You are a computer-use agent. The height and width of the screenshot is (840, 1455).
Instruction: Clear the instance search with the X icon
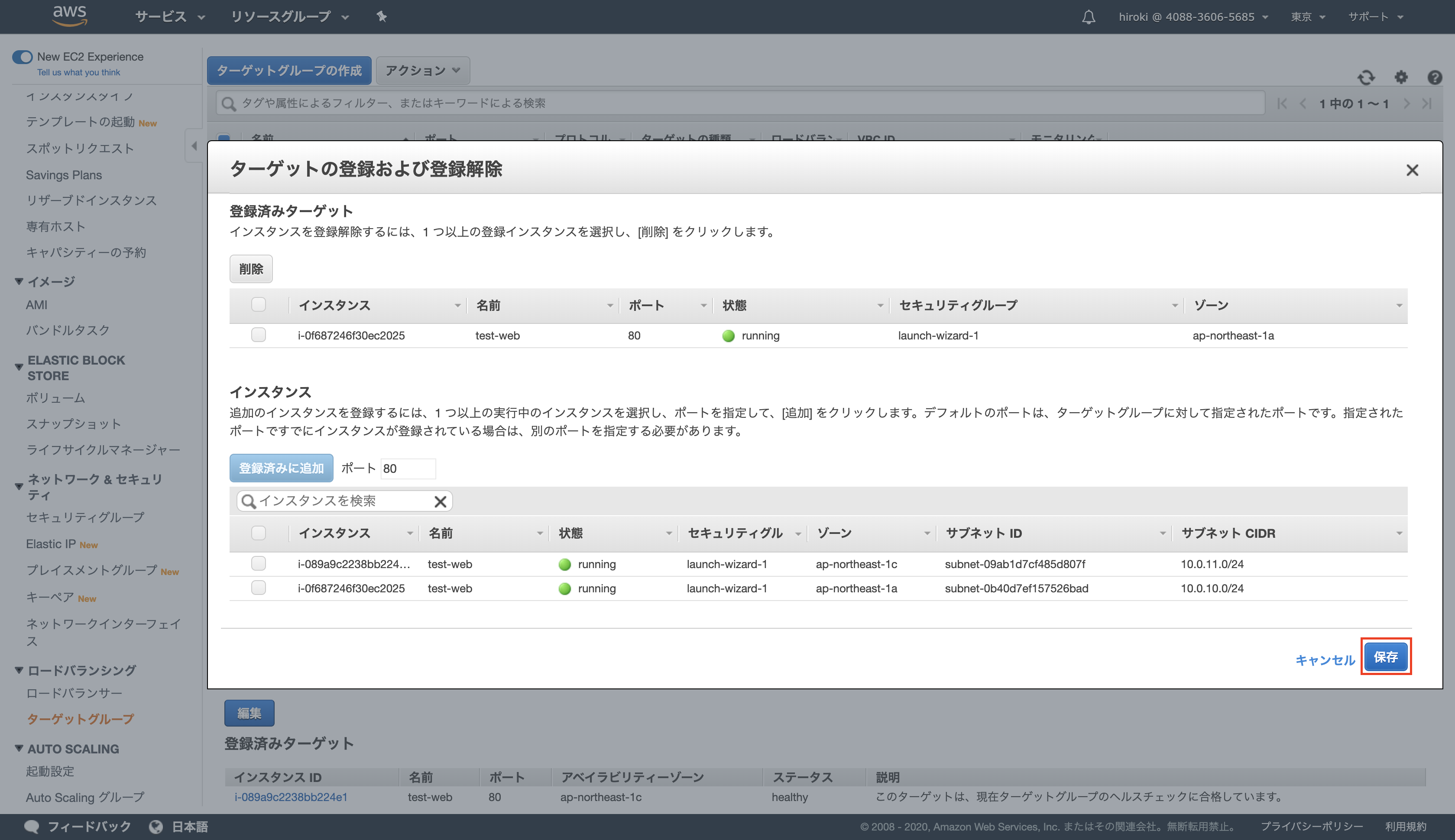(x=441, y=501)
